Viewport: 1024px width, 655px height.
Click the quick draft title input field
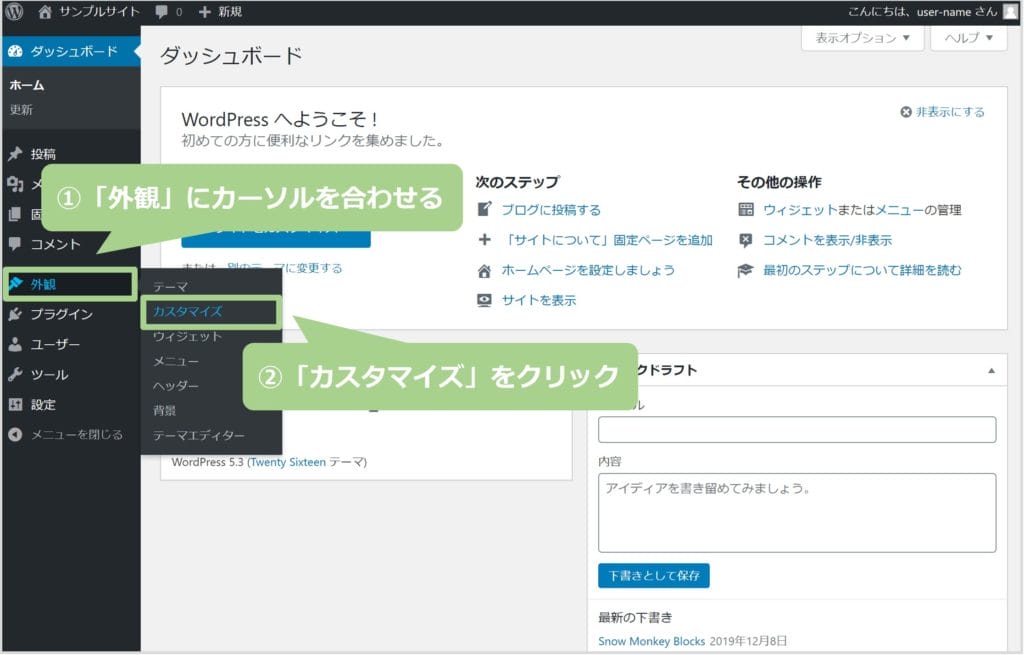coord(797,430)
